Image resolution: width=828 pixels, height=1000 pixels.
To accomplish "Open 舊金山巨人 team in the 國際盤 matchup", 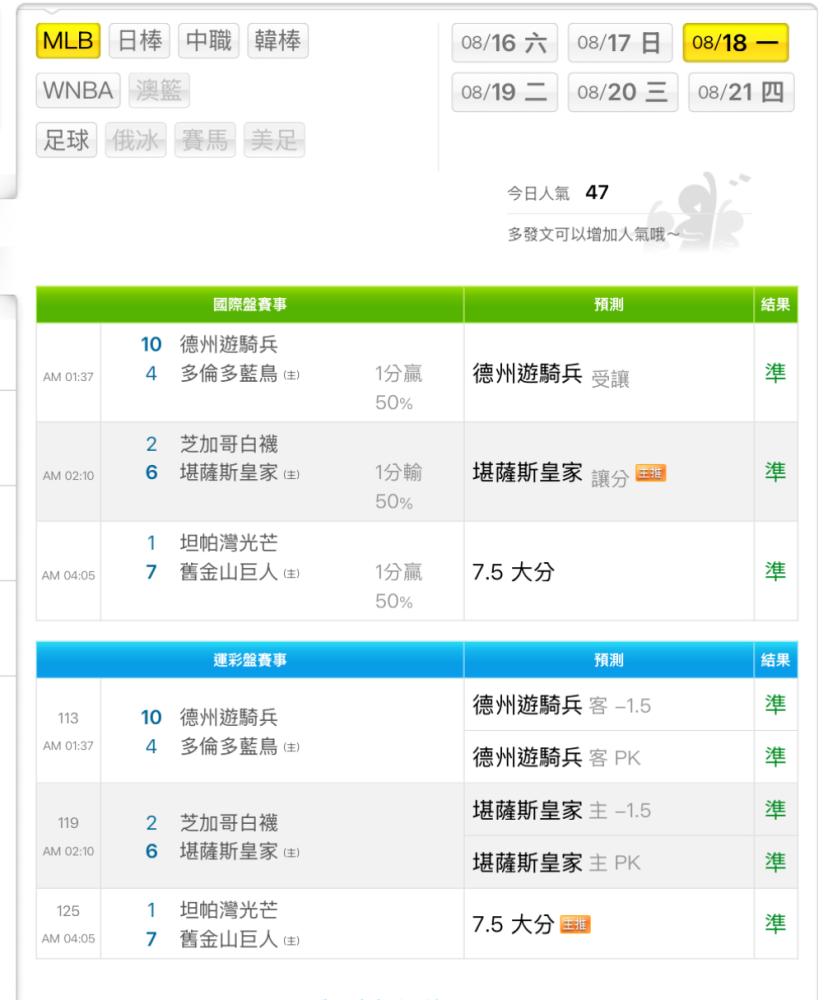I will (x=229, y=572).
